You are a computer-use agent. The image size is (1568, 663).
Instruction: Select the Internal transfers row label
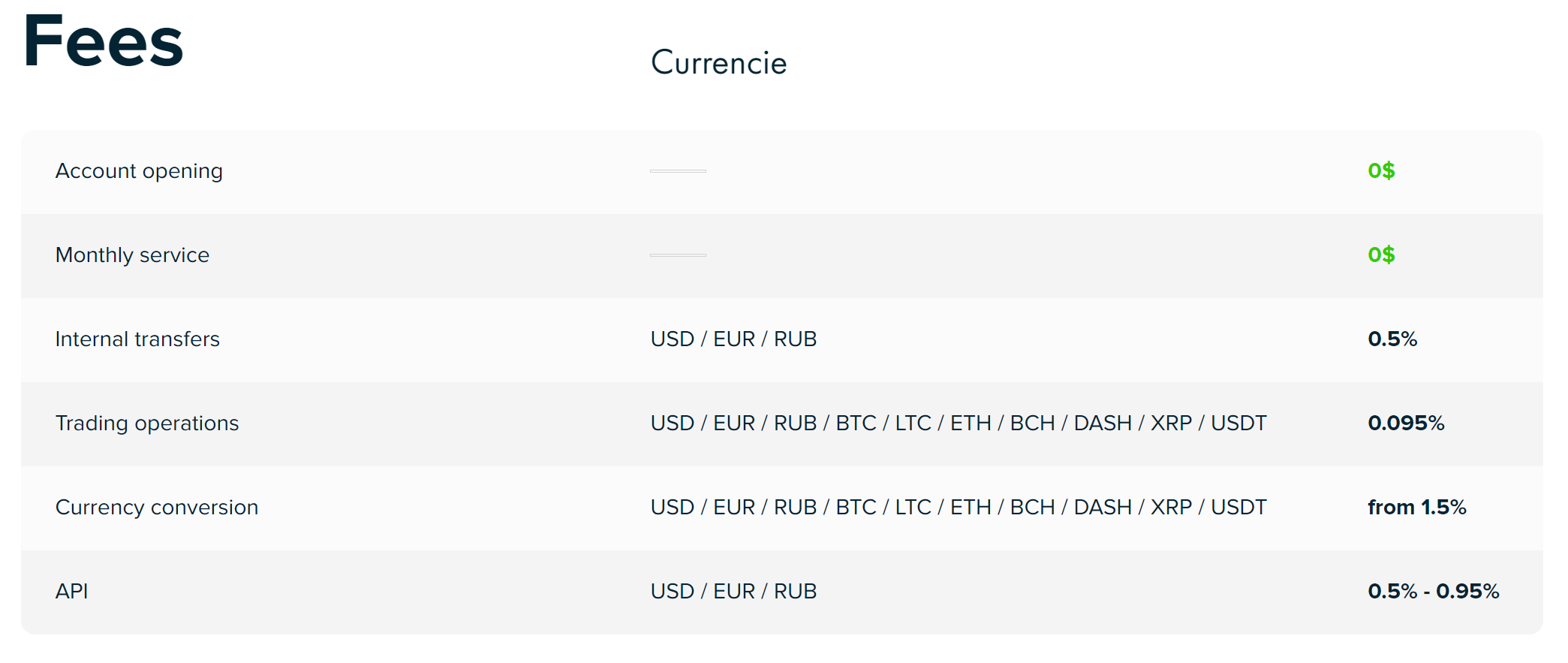coord(137,339)
